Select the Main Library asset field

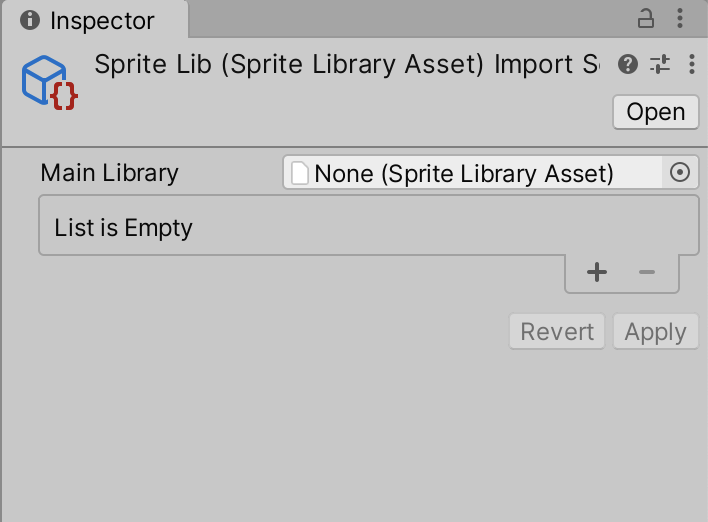pyautogui.click(x=473, y=173)
